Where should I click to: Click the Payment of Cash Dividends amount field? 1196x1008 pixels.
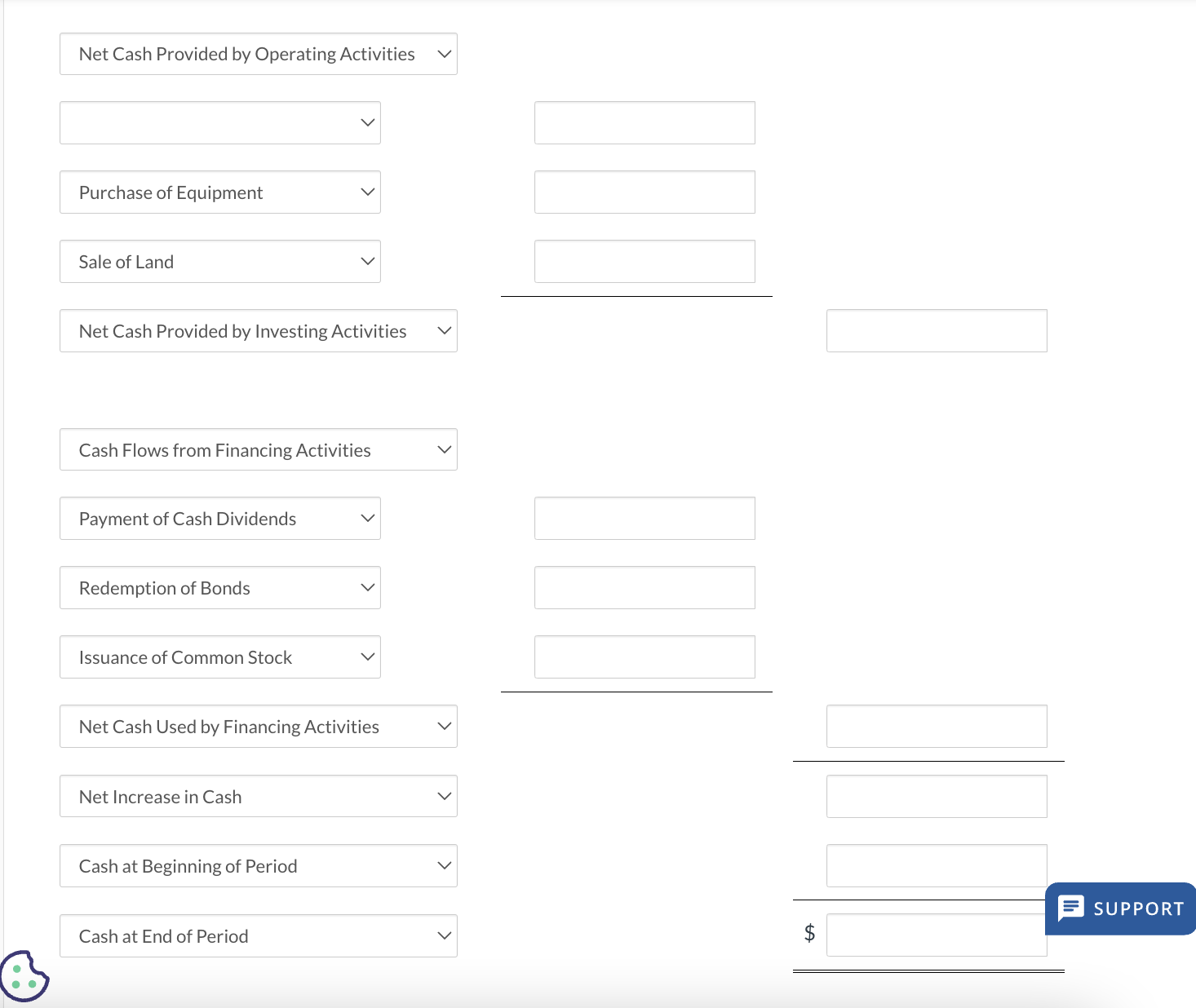(645, 519)
